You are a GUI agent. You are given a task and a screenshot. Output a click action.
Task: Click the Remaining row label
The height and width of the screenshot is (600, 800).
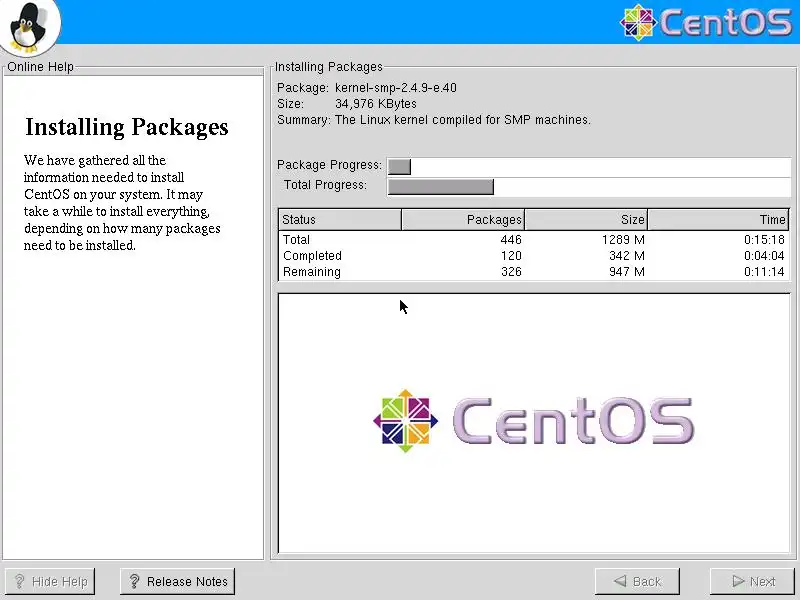(x=312, y=272)
